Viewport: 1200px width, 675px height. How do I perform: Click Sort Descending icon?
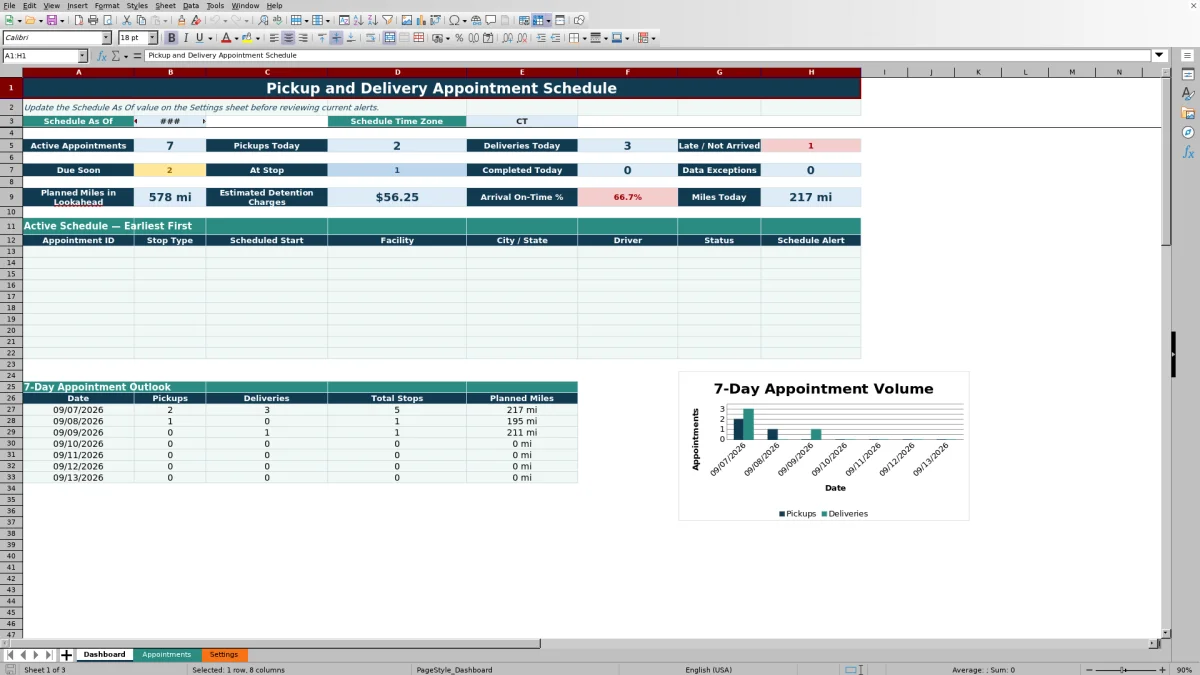point(372,20)
